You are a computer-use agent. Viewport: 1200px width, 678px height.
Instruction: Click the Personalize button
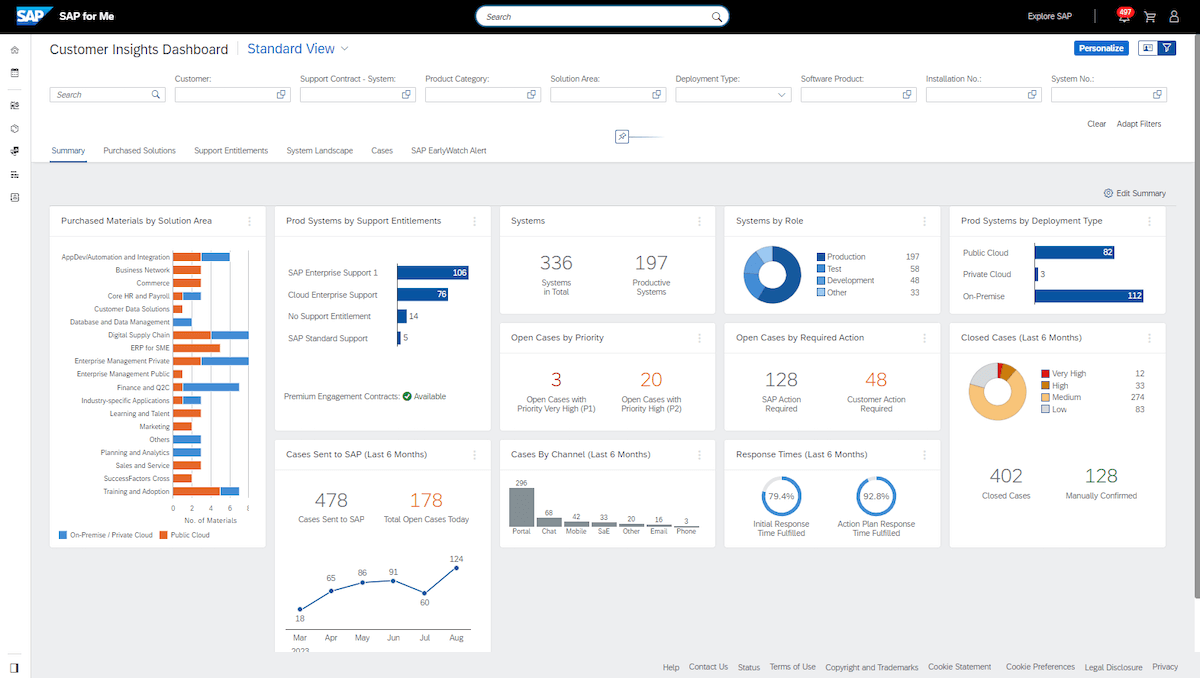(1102, 48)
